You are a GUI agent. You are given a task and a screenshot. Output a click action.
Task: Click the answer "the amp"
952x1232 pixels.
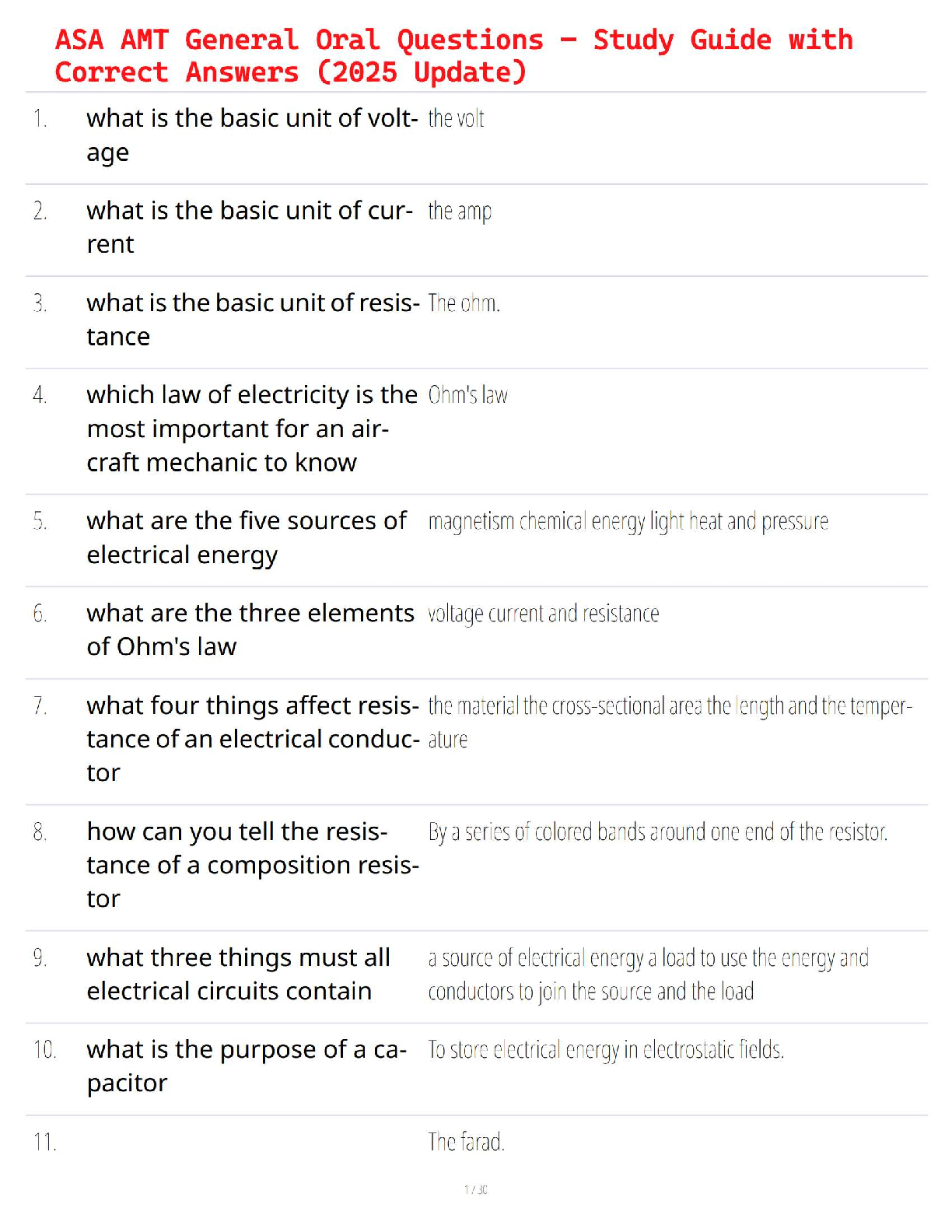tap(460, 212)
